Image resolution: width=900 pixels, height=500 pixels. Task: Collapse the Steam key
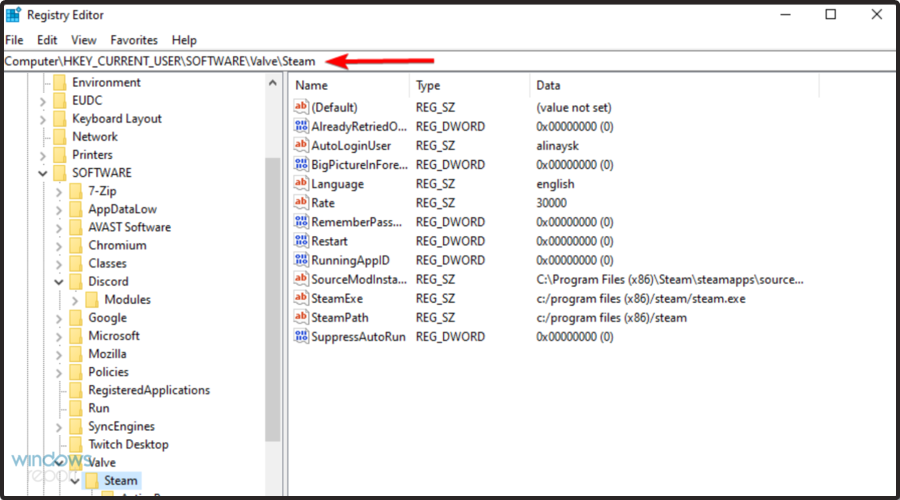75,480
